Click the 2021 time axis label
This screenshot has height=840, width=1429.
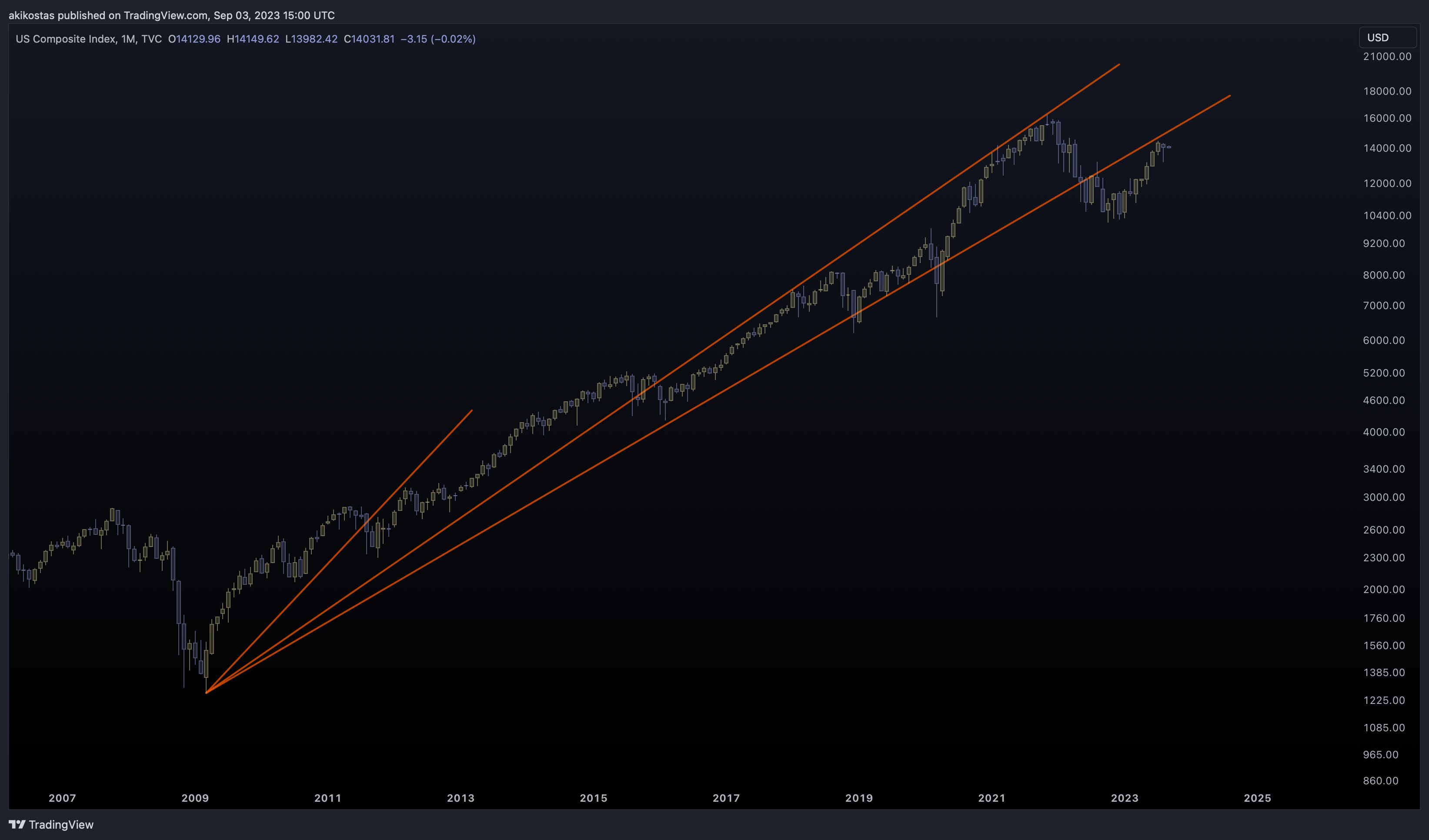click(x=992, y=798)
